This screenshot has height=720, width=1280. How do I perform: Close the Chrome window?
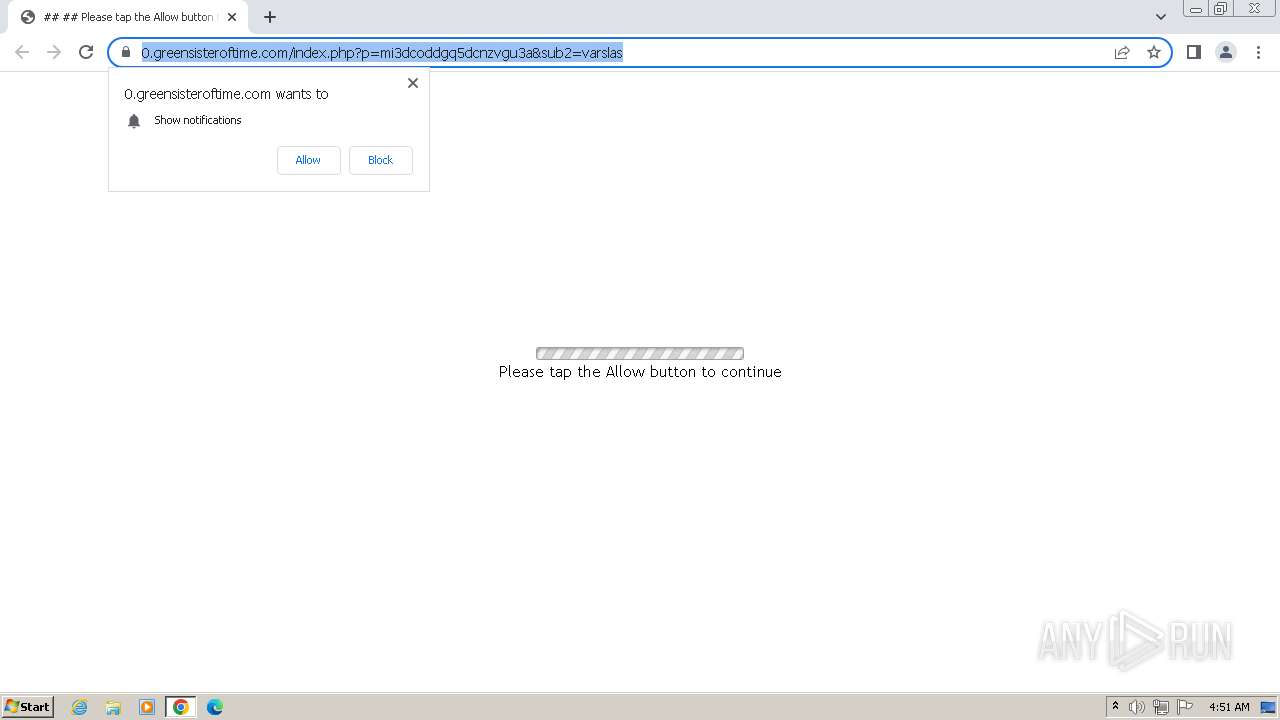pos(1254,9)
